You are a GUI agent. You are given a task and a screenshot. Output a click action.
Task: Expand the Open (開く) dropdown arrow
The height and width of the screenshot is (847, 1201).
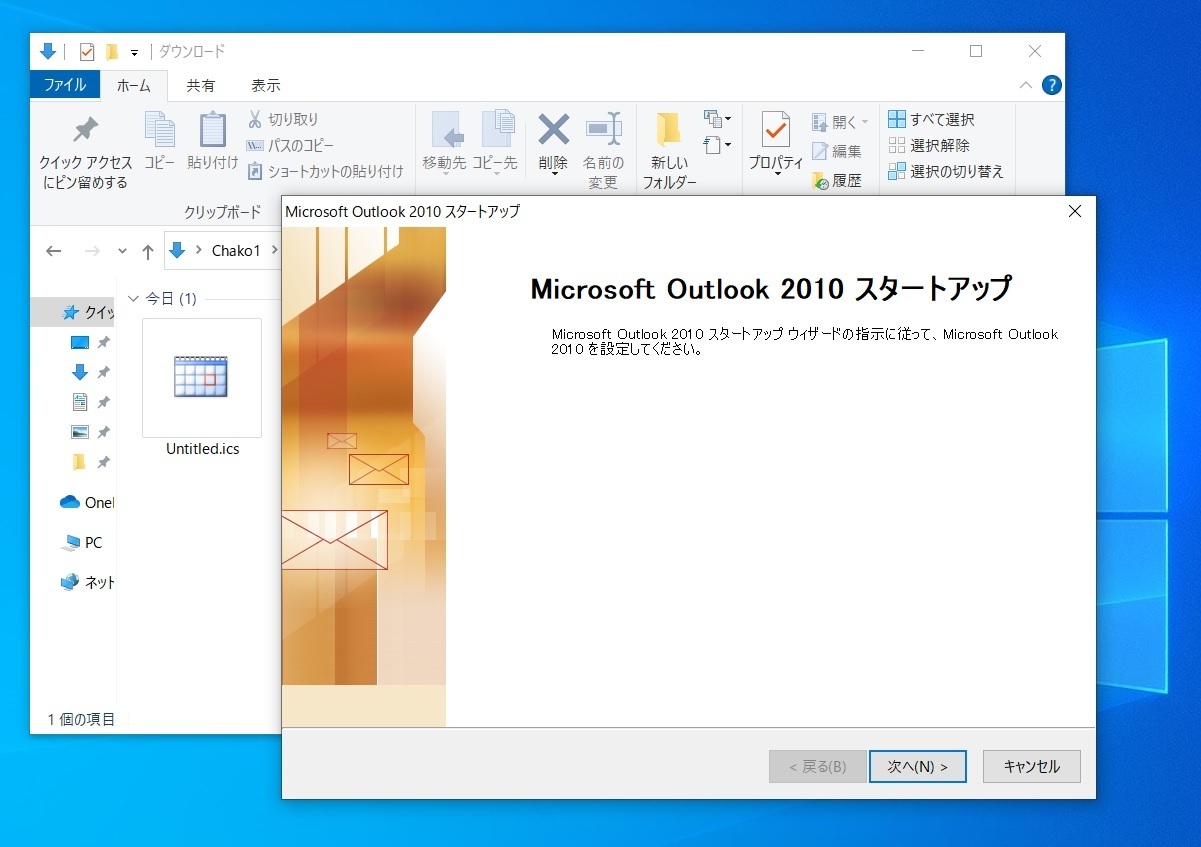click(x=864, y=122)
